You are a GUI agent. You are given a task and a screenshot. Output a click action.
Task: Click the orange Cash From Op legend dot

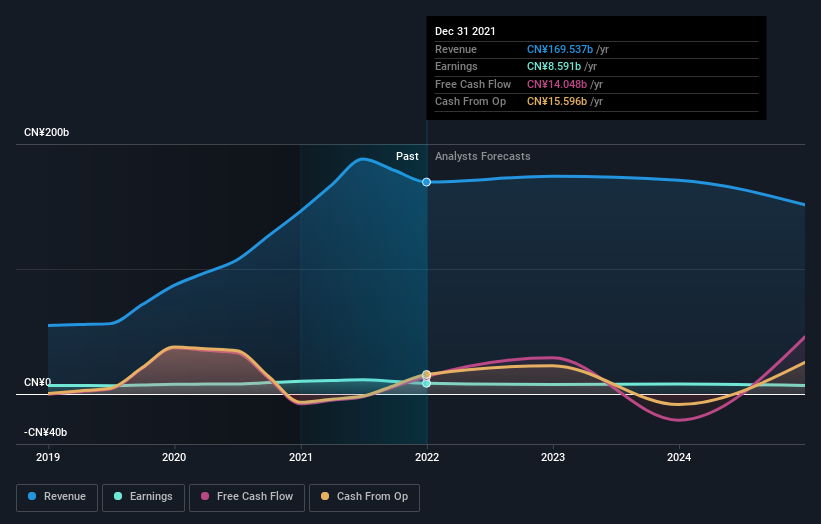point(325,496)
